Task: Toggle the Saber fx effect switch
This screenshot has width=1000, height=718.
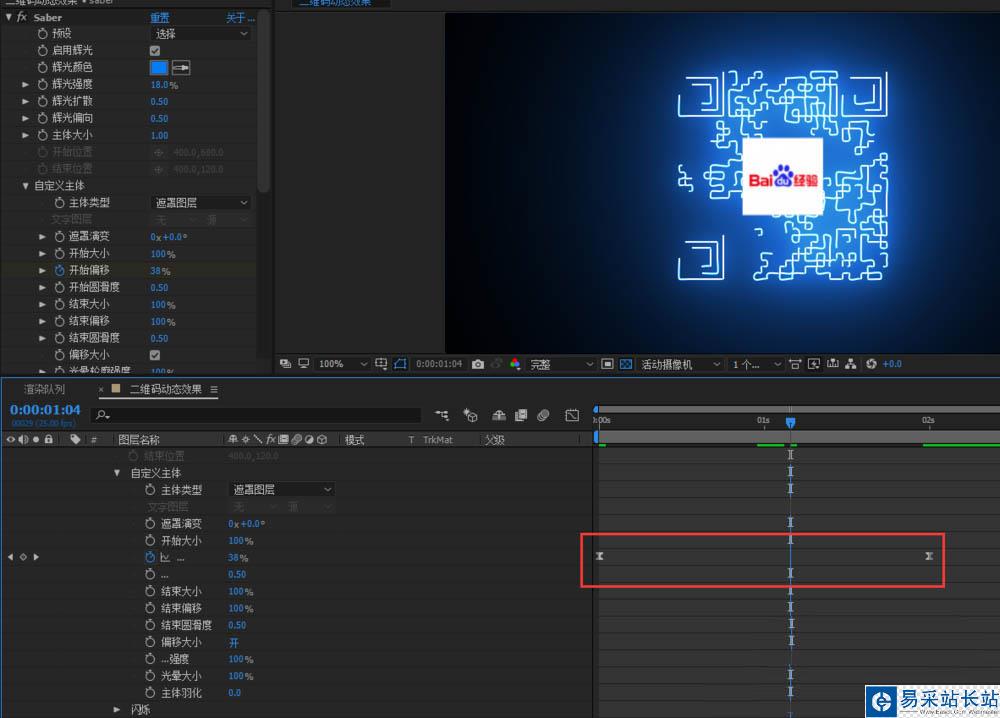Action: 22,17
